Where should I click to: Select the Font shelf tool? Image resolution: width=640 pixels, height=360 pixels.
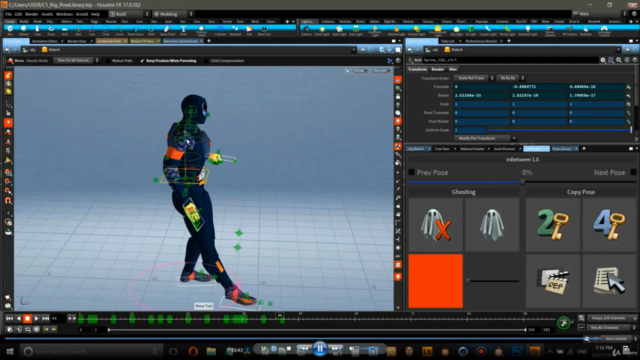(x=183, y=30)
